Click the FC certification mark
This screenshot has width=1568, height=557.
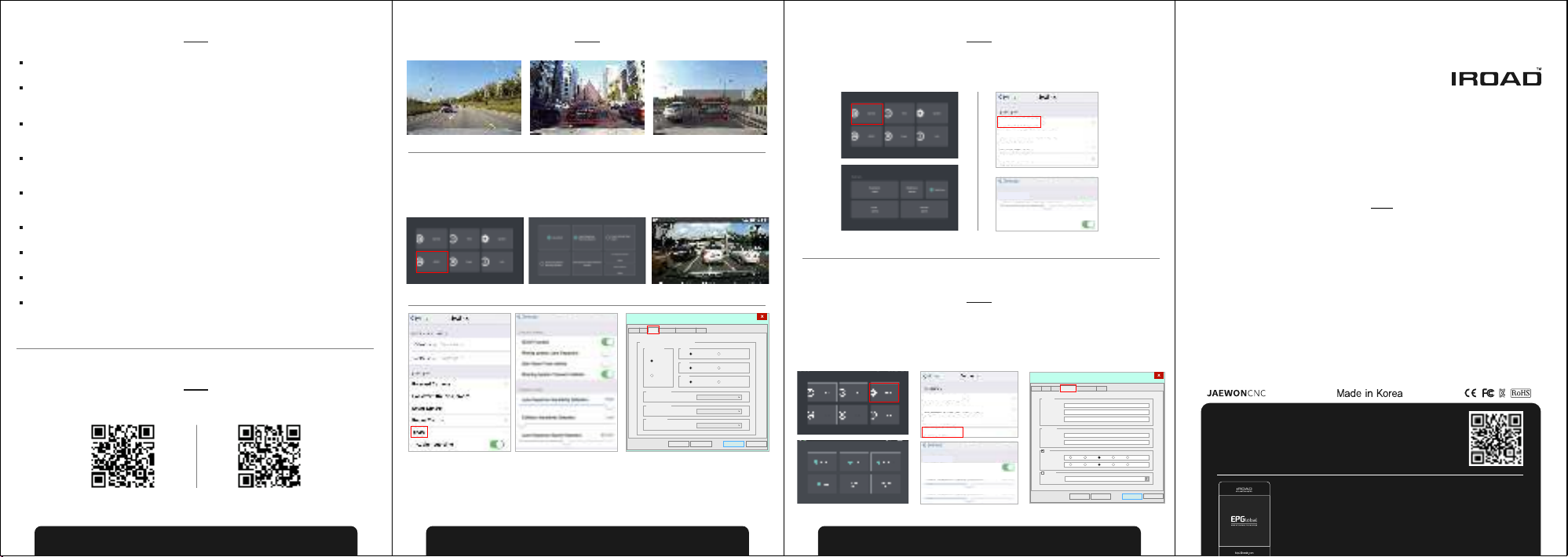(1488, 393)
